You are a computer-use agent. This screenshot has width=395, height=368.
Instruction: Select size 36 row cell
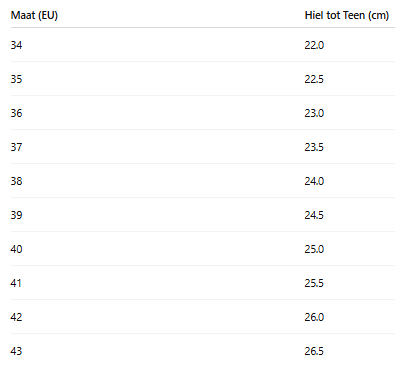[x=16, y=113]
